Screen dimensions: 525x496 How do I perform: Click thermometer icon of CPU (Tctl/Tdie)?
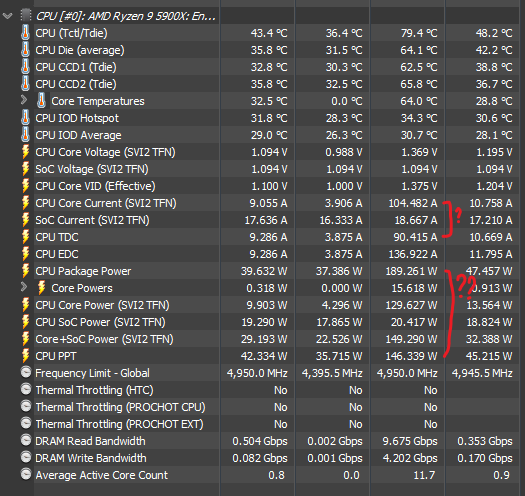[25, 32]
